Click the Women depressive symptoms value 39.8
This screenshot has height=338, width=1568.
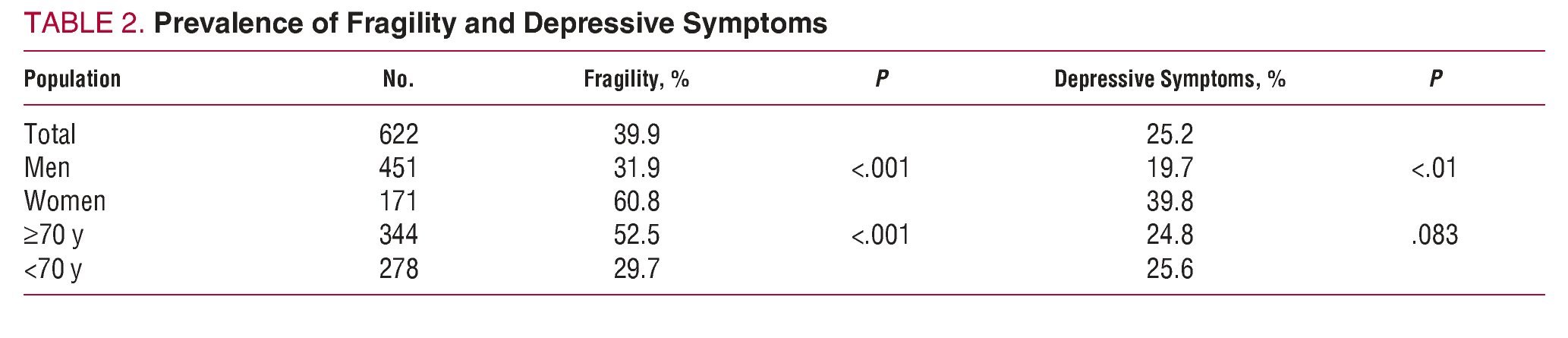click(1170, 201)
